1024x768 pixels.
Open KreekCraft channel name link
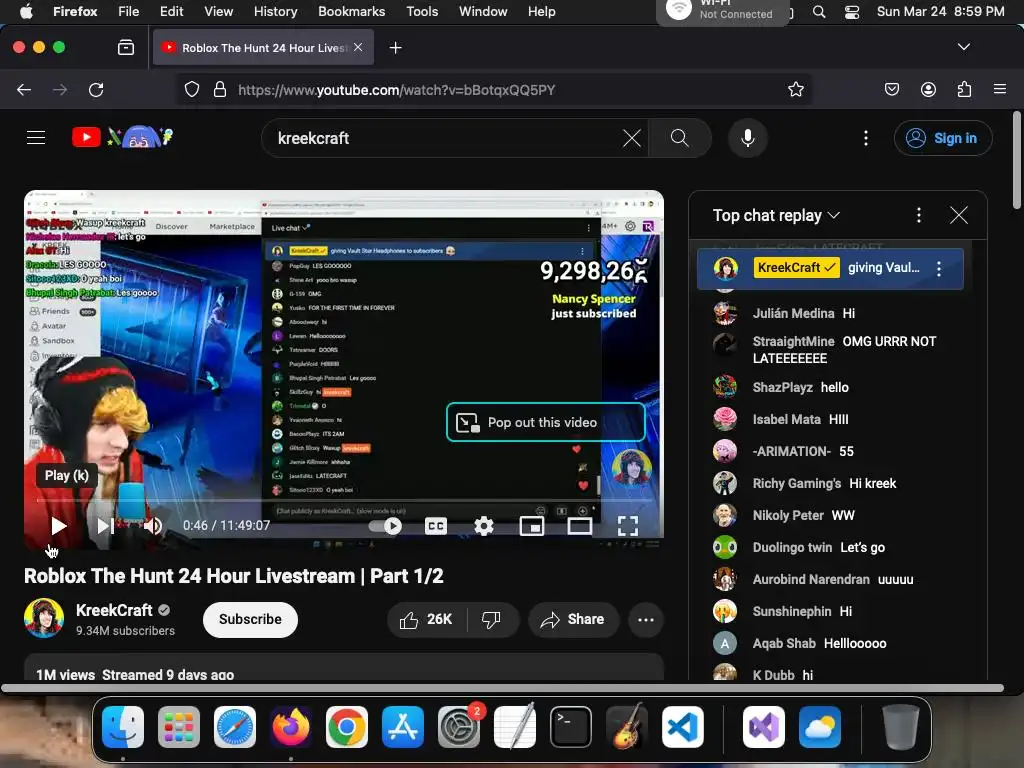[114, 610]
